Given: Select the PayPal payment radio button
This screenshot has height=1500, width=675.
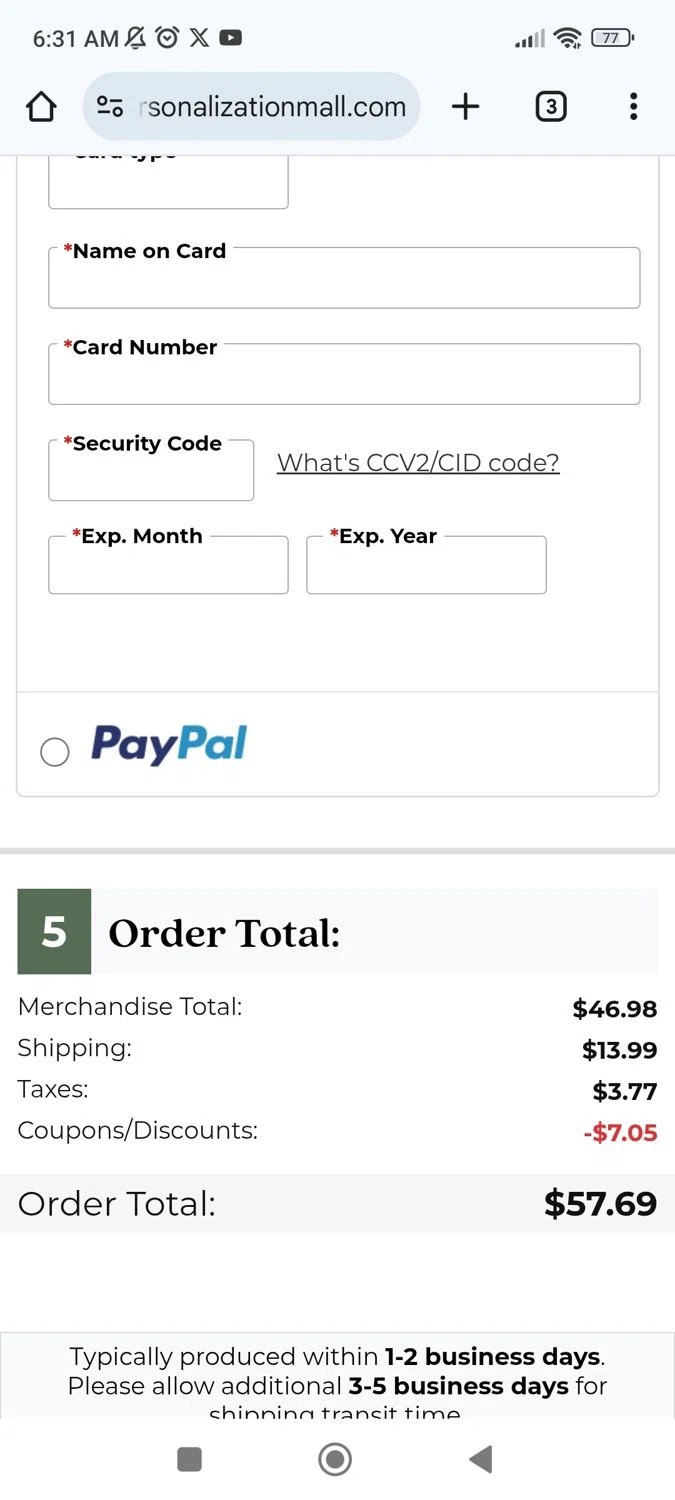Looking at the screenshot, I should [55, 752].
